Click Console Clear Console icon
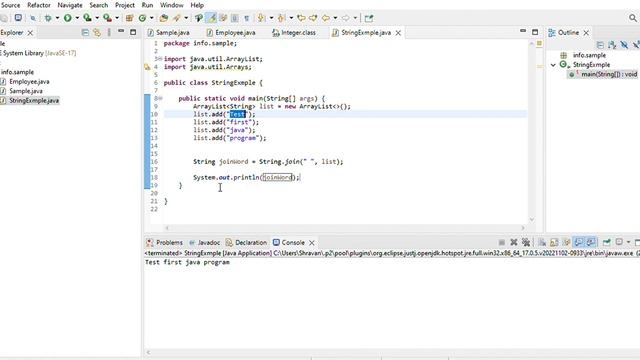Screen dimensions: 640x360 pyautogui.click(x=542, y=242)
